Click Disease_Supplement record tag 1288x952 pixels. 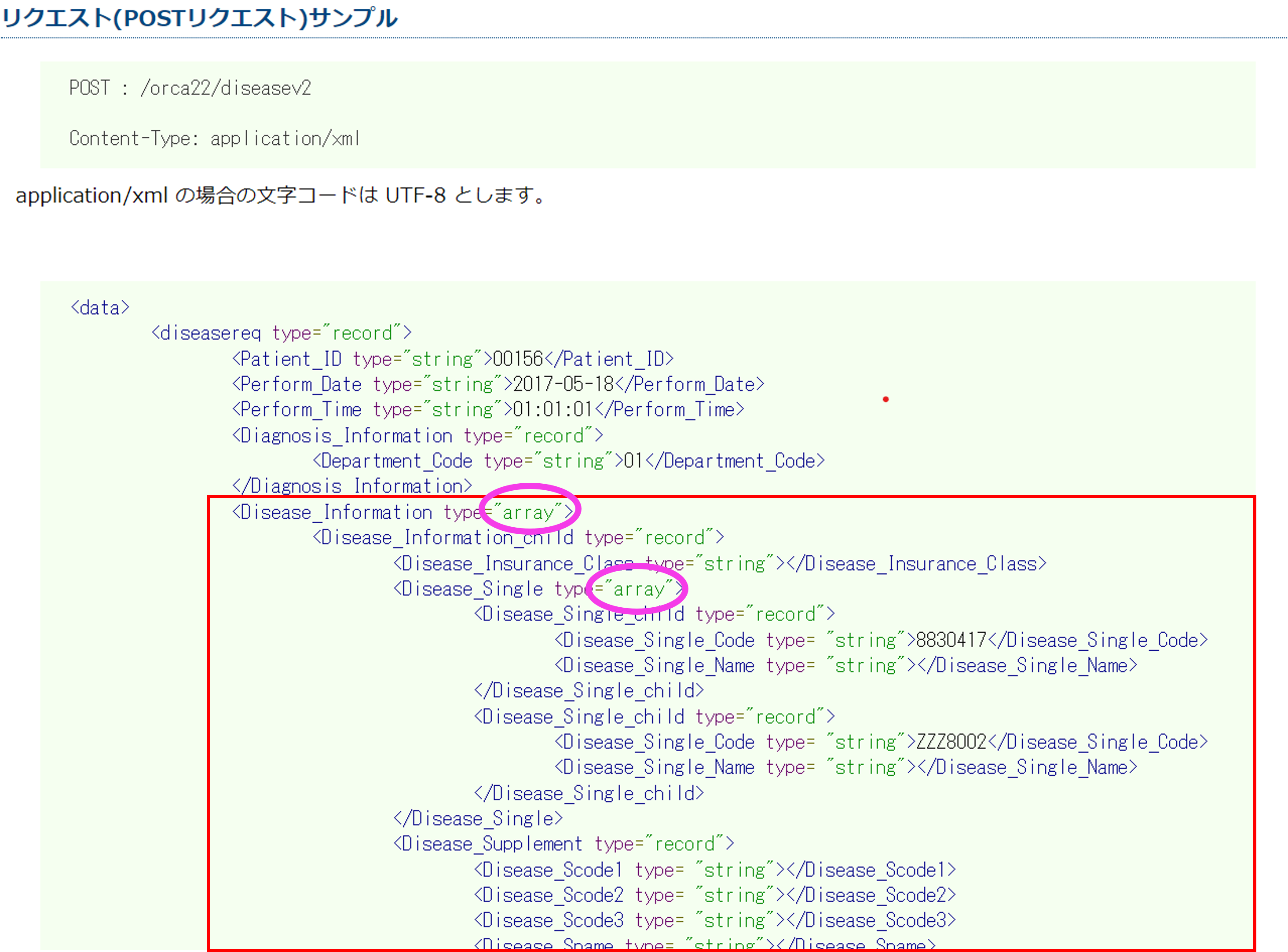563,844
